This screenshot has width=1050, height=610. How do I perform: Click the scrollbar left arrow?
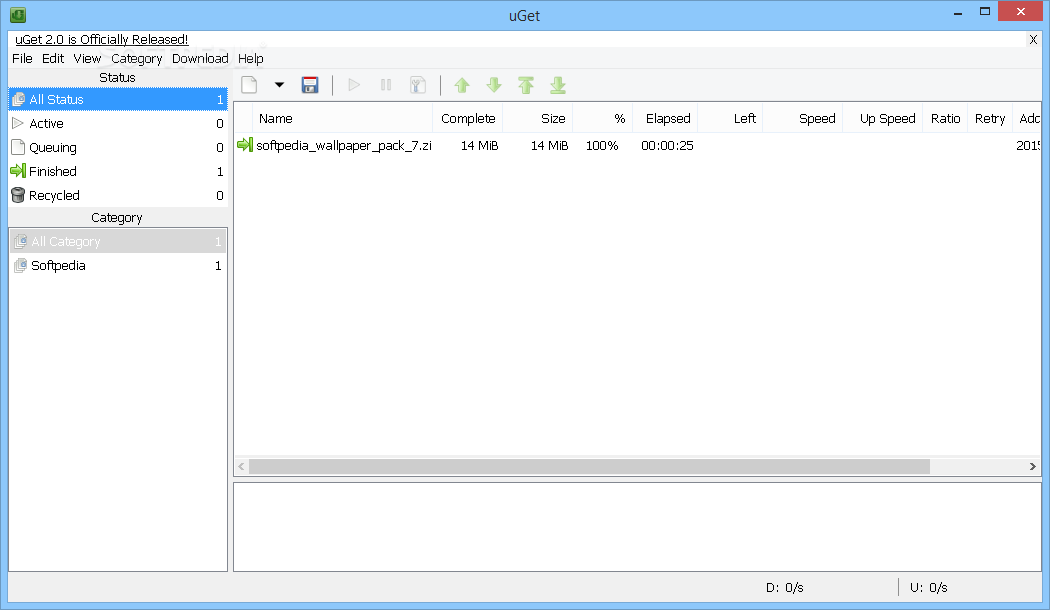[x=242, y=466]
